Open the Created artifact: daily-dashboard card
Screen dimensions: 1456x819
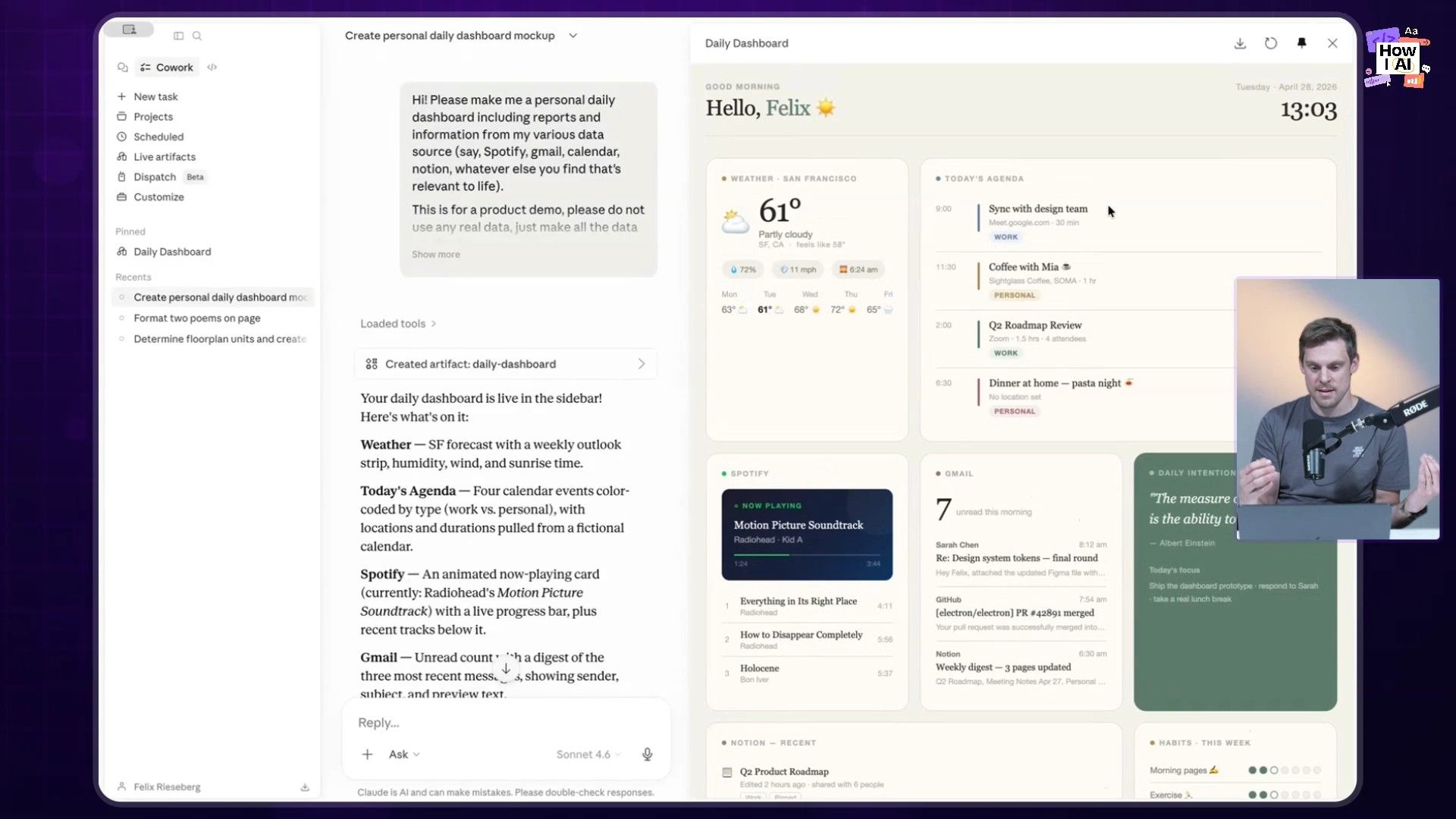pyautogui.click(x=505, y=364)
